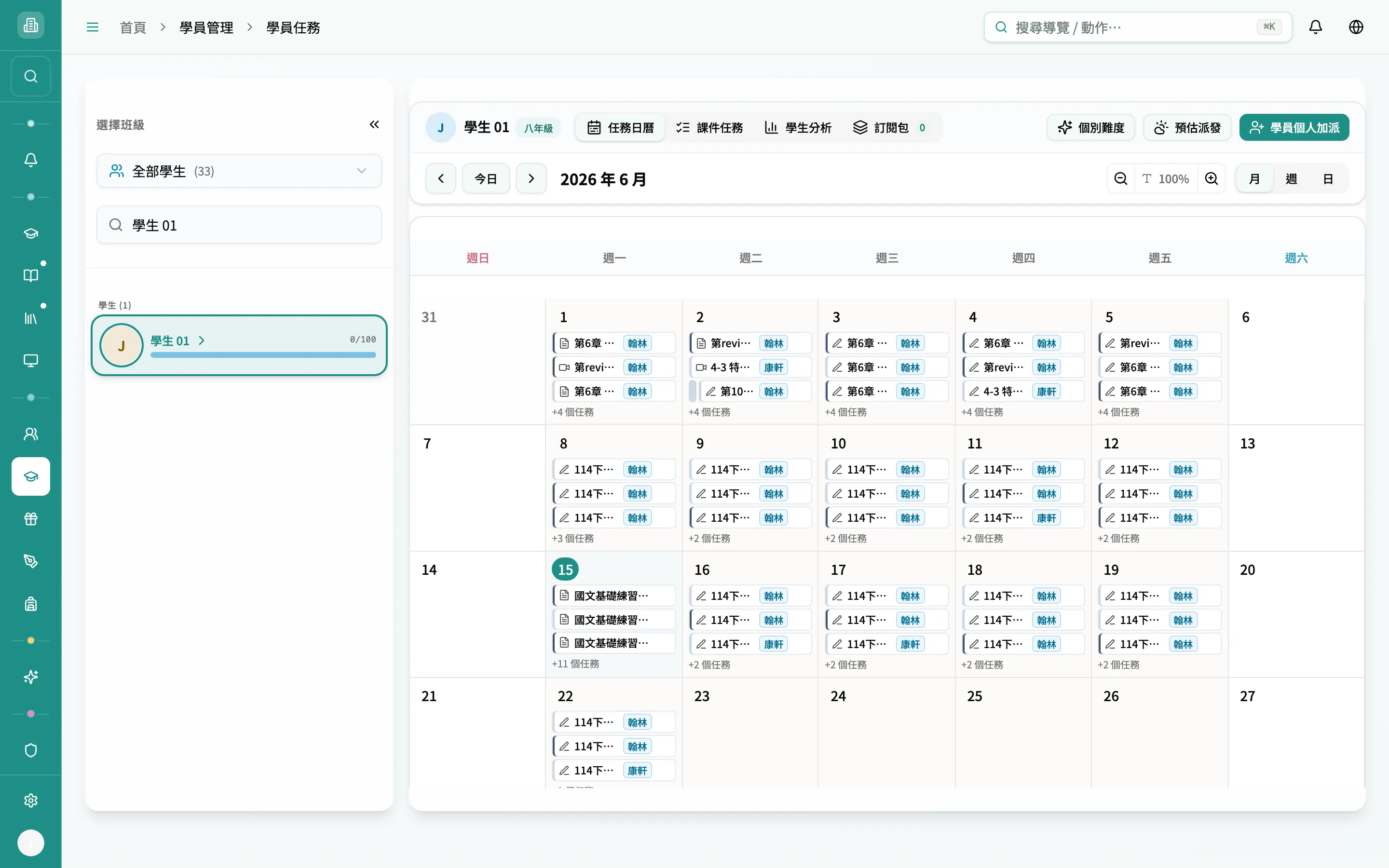Open the 全部學生 class dropdown
The height and width of the screenshot is (868, 1389).
click(239, 171)
